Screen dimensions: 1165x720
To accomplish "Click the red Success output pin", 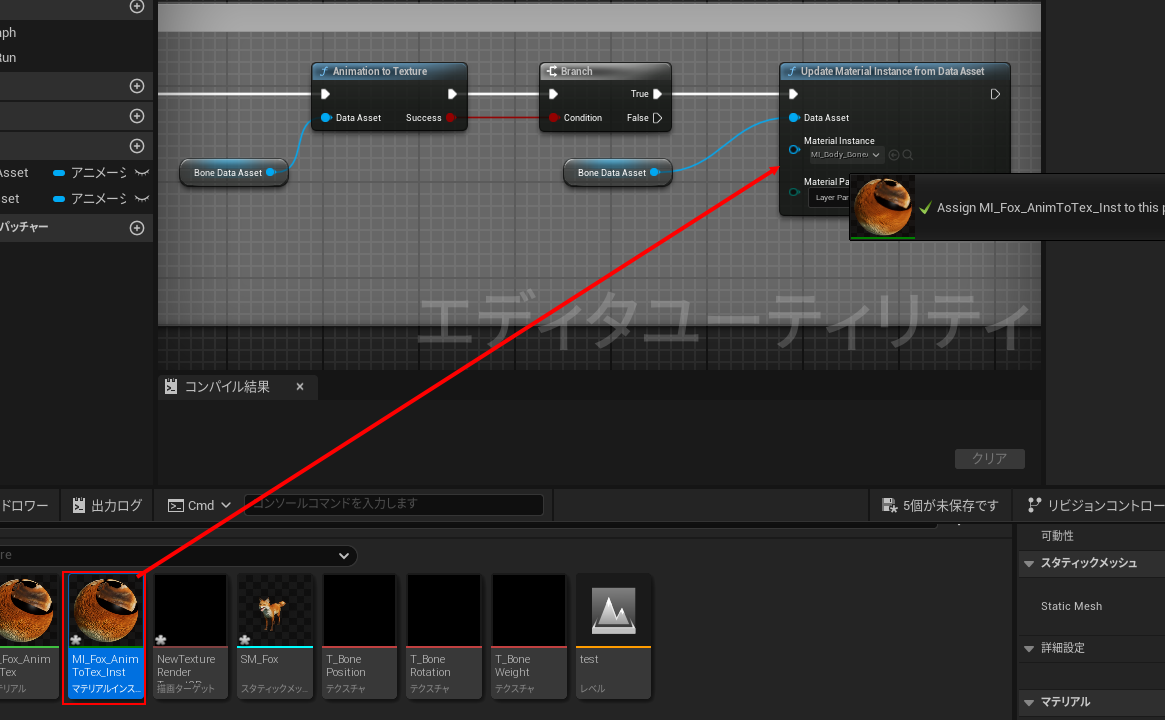I will (450, 118).
